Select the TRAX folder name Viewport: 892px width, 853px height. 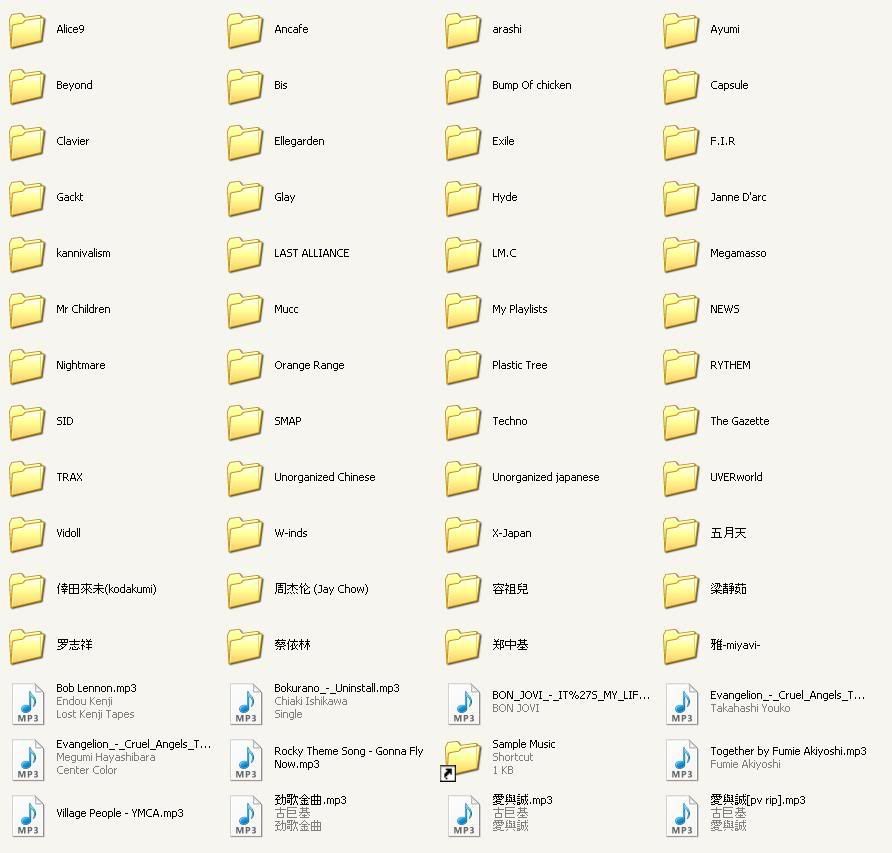[69, 477]
